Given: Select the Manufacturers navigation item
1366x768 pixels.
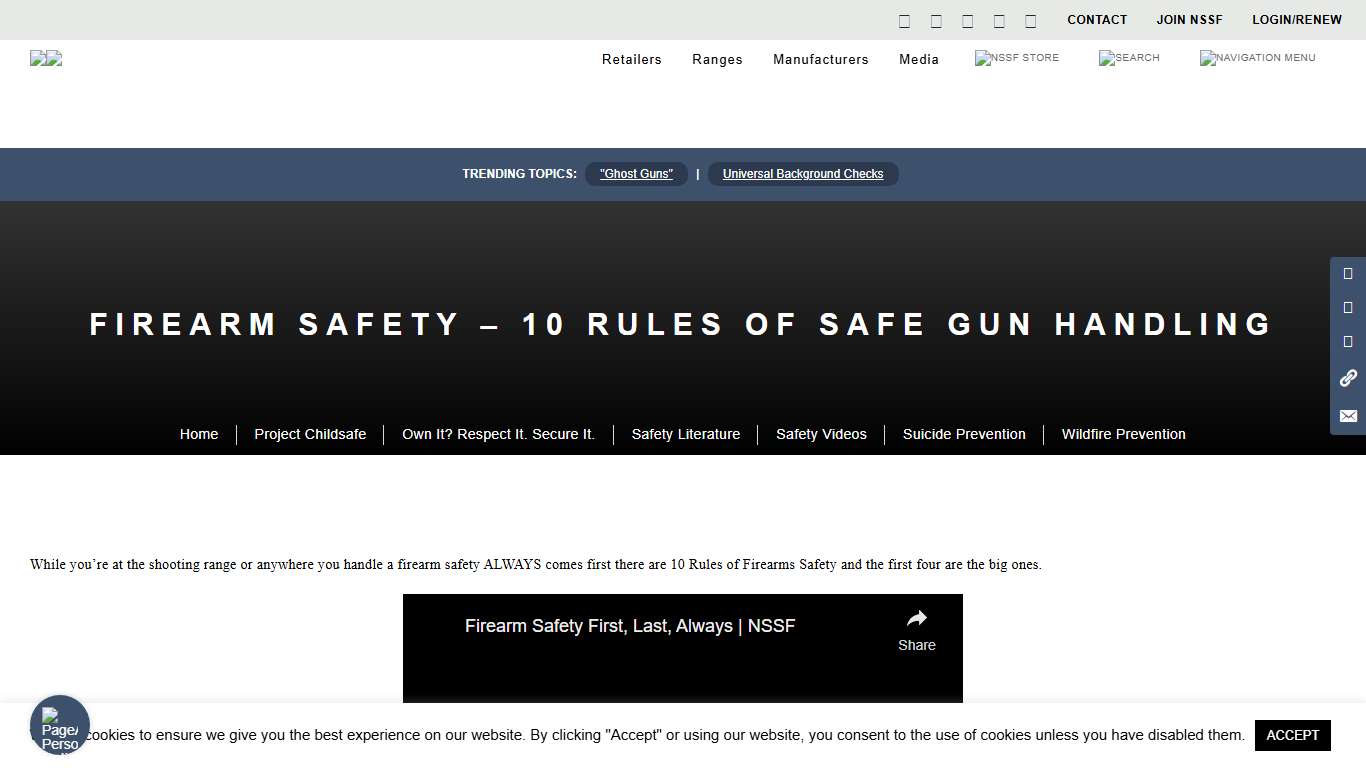Looking at the screenshot, I should [x=820, y=59].
